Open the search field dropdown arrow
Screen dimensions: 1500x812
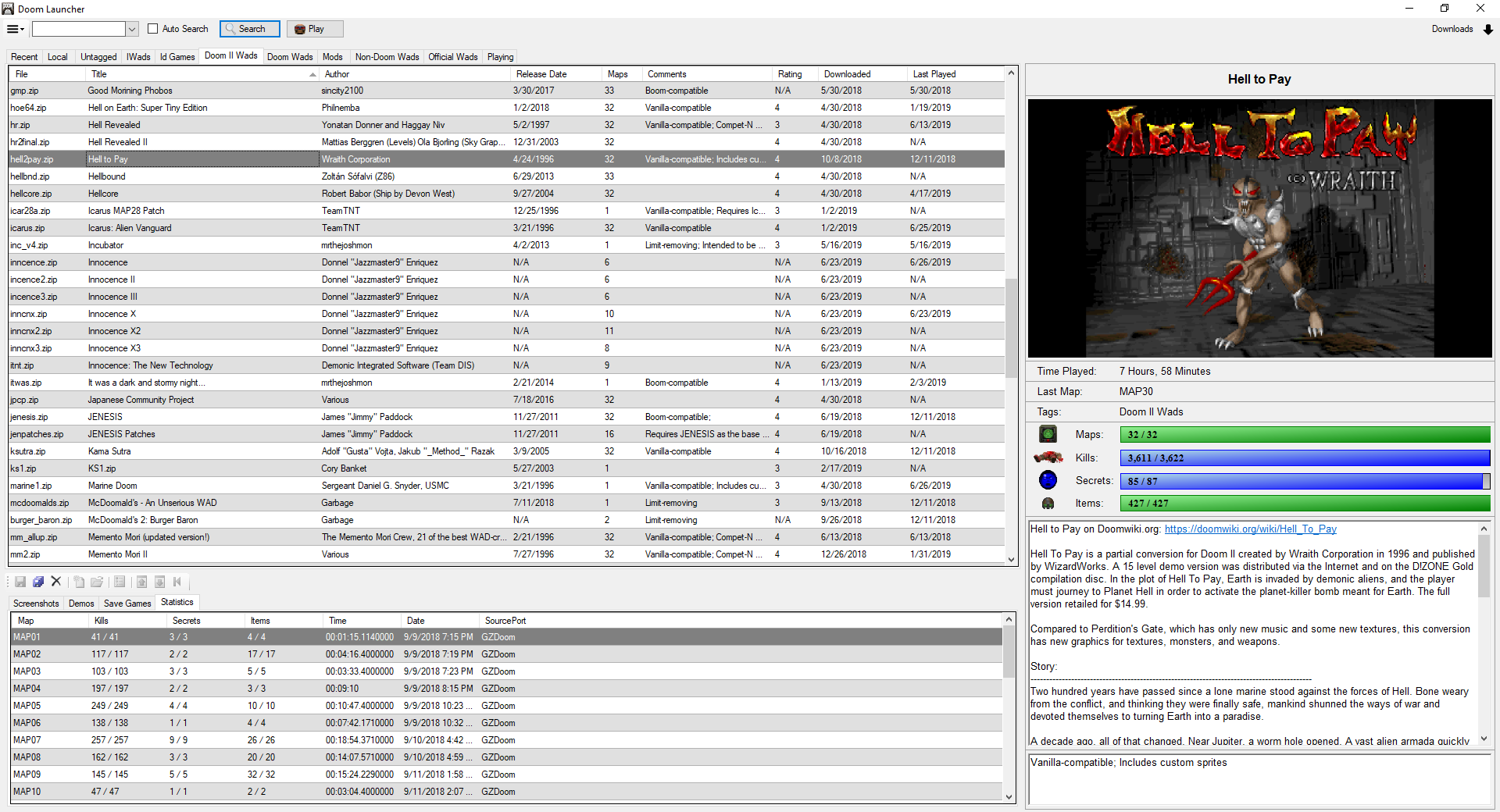coord(132,29)
